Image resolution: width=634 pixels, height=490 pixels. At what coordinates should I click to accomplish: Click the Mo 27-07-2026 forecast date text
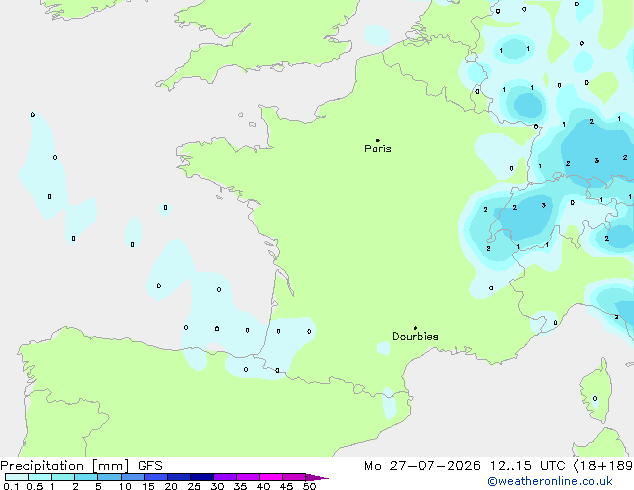click(x=422, y=466)
